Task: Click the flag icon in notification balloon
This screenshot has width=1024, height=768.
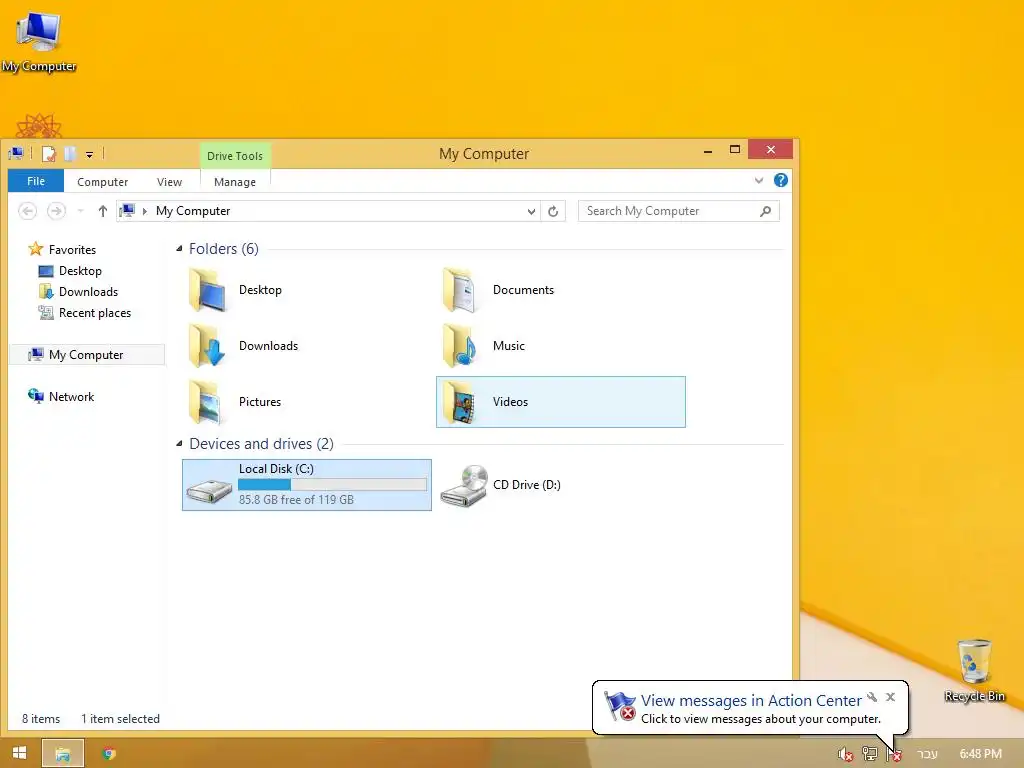Action: (620, 706)
